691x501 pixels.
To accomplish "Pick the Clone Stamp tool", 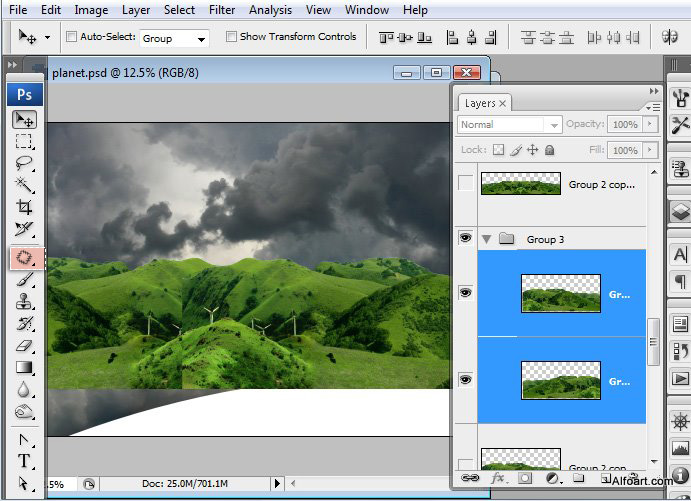I will (24, 301).
